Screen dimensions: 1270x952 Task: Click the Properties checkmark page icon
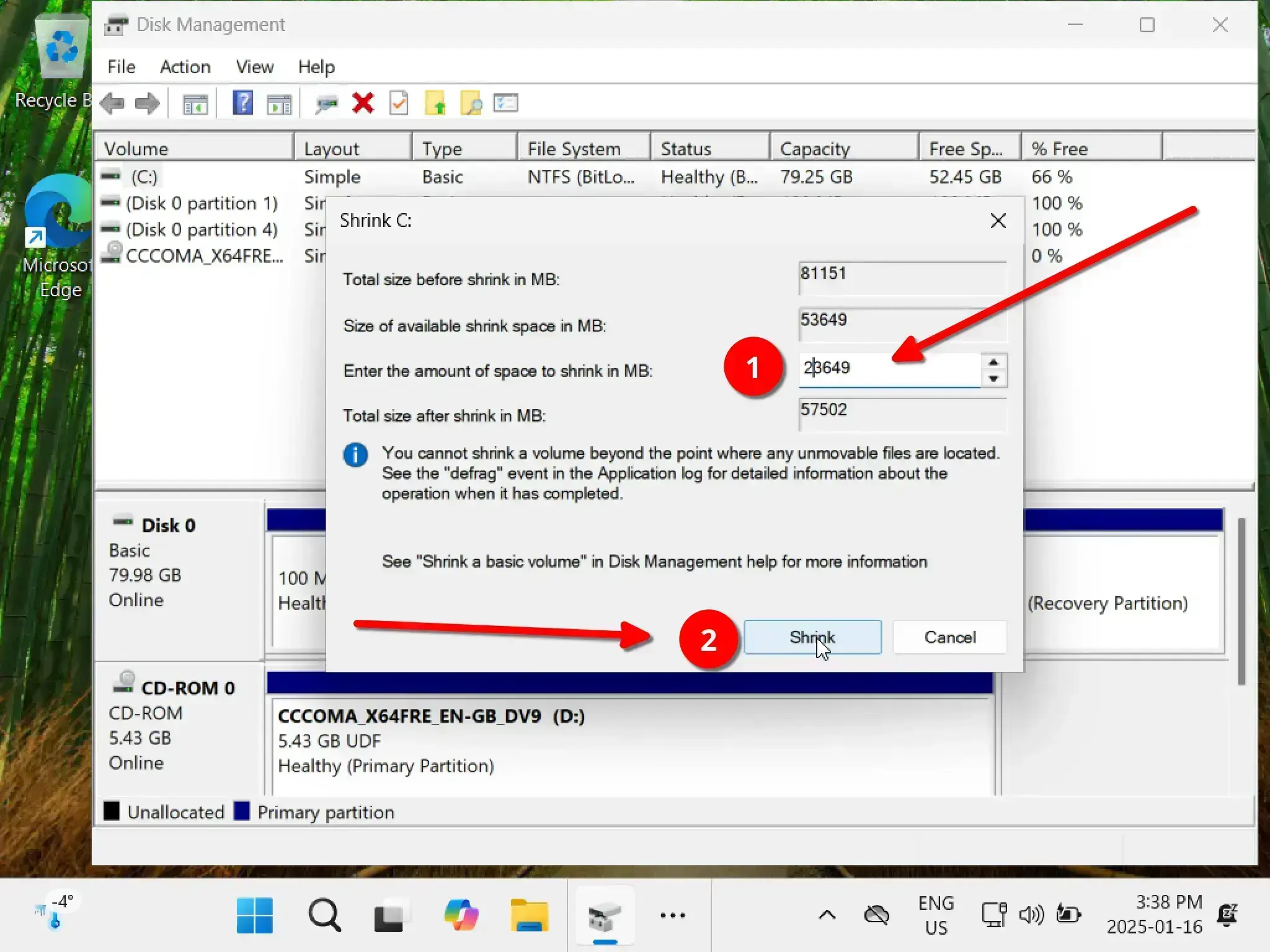click(x=399, y=103)
